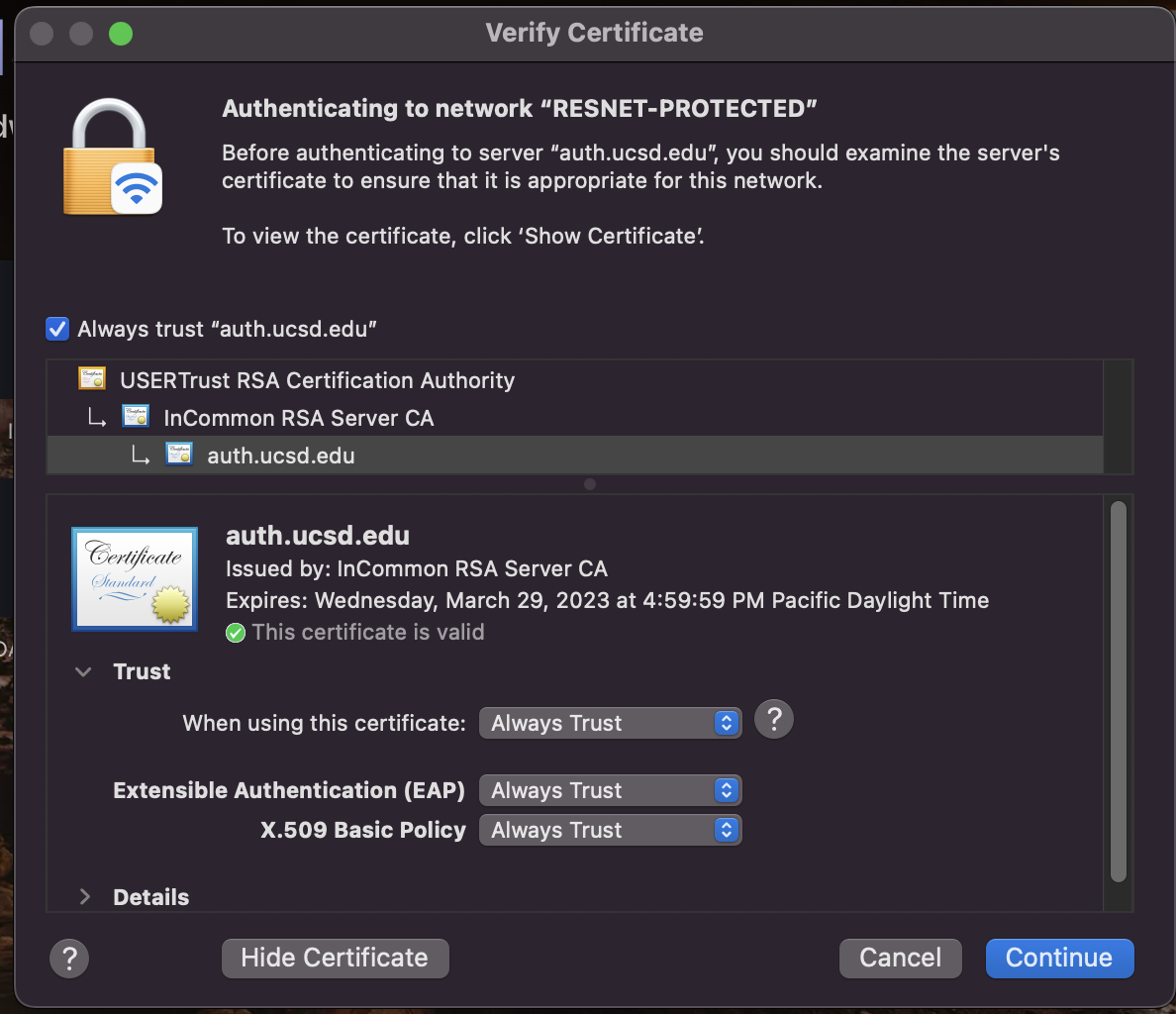
Task: Click the help question mark at bottom left
Action: pos(68,958)
